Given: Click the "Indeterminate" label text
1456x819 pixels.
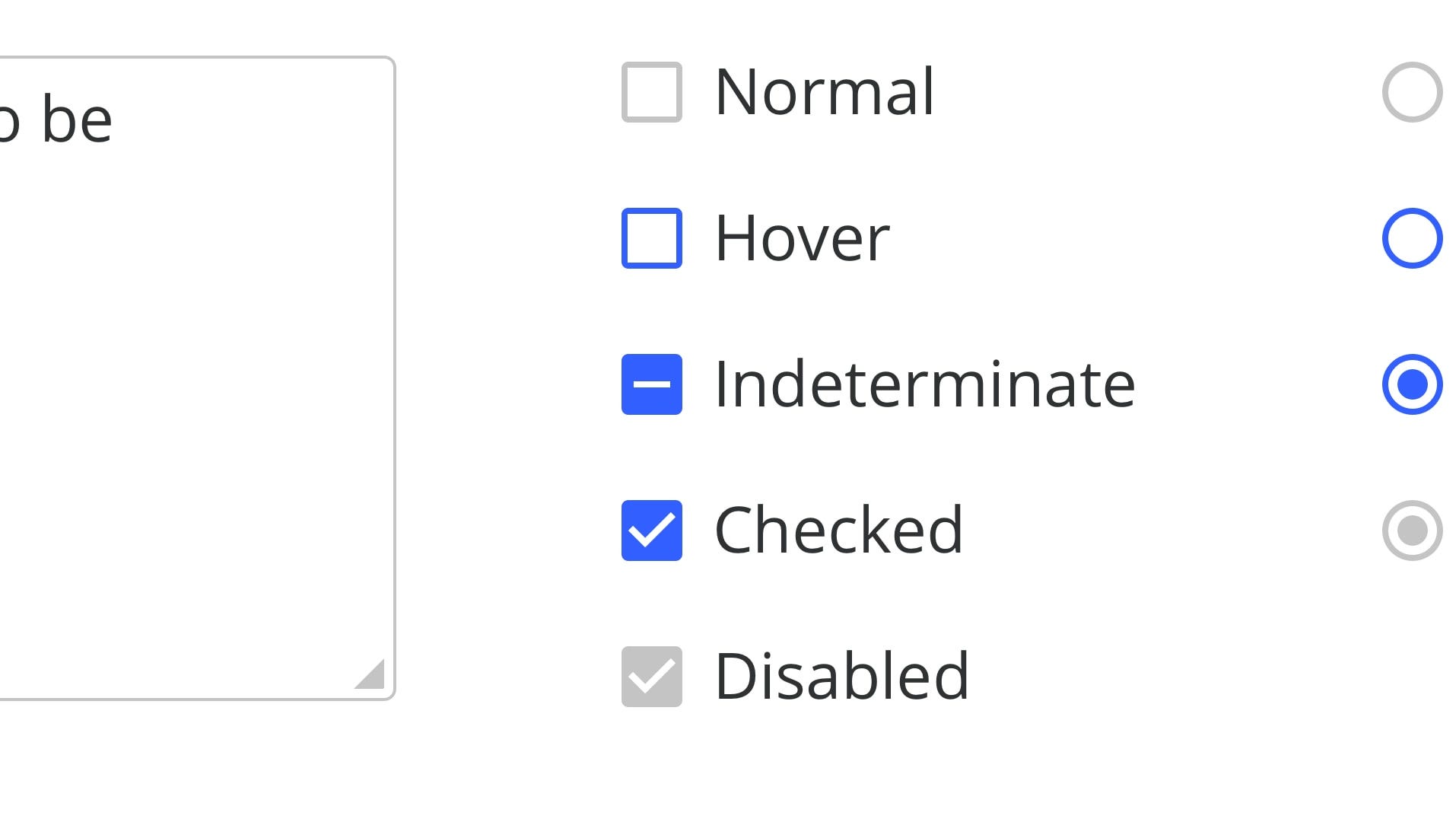Looking at the screenshot, I should pos(925,384).
